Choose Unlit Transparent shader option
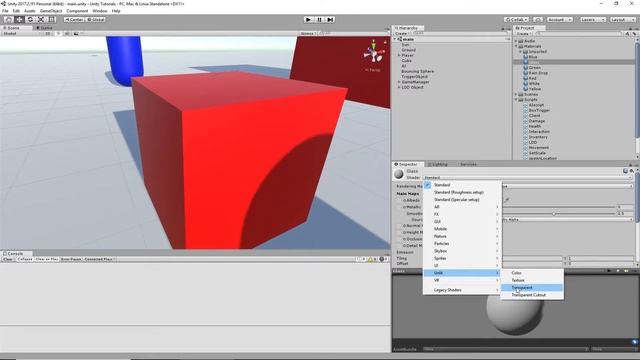Screen dimensions: 640x360 (x=532, y=288)
